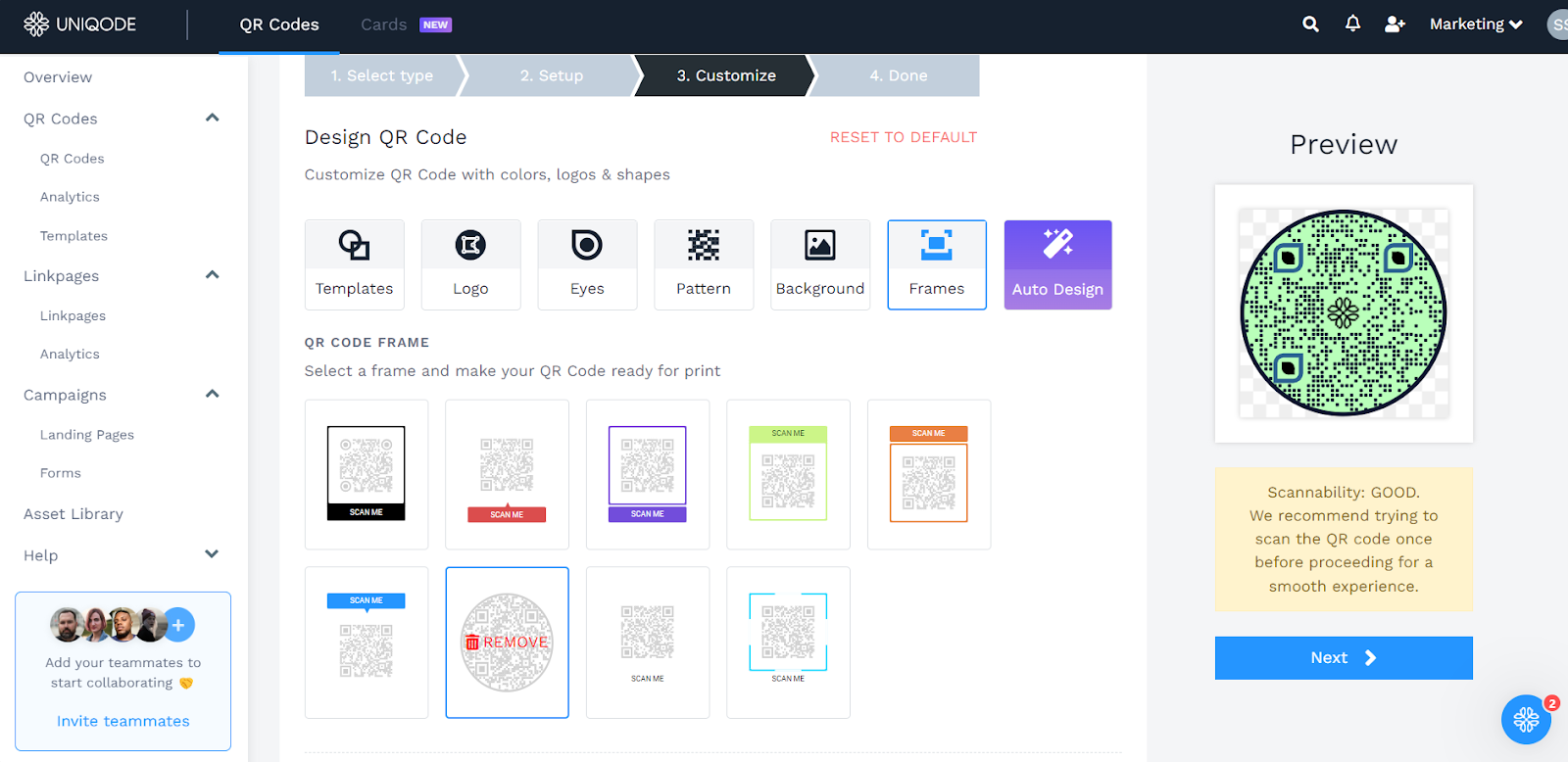Select the orange SCAN ME top frame
Screen dimensions: 1568x762
click(x=929, y=474)
